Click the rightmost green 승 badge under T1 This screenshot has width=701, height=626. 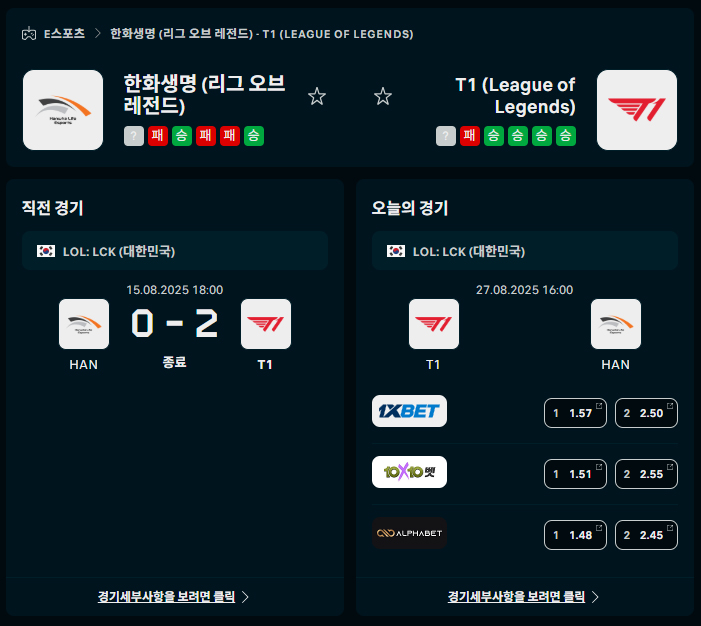click(x=566, y=136)
